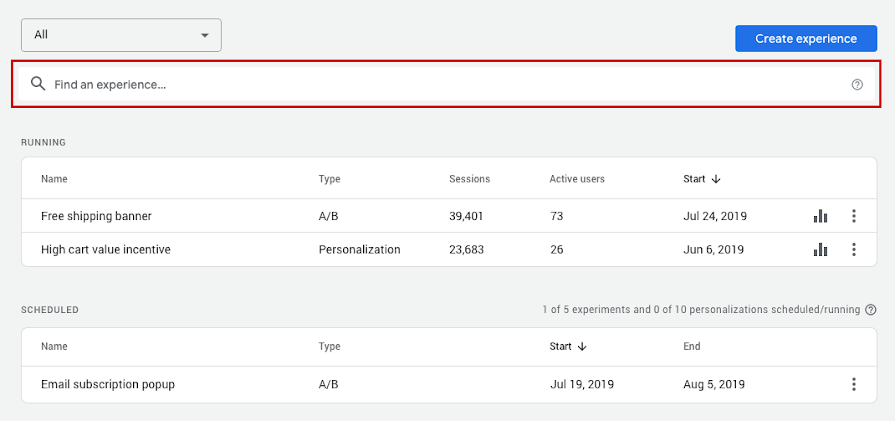The width and height of the screenshot is (895, 421).
Task: Open the Email subscription popup experience
Action: coord(108,384)
